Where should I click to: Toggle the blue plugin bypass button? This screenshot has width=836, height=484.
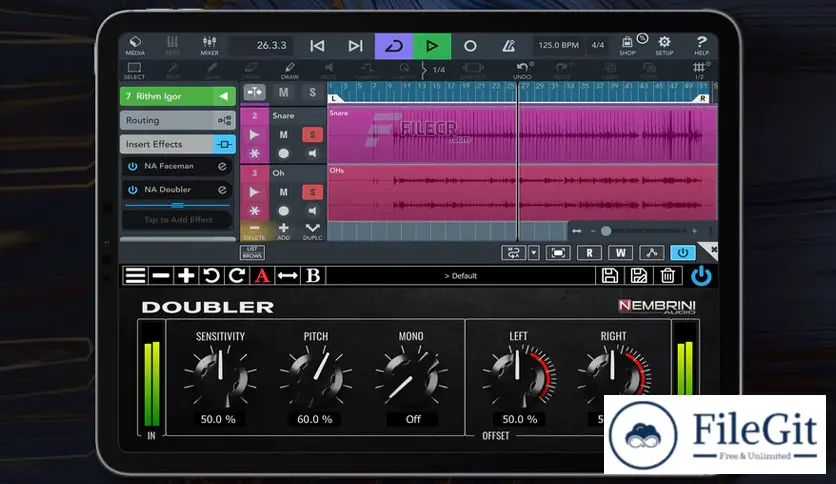click(x=682, y=253)
